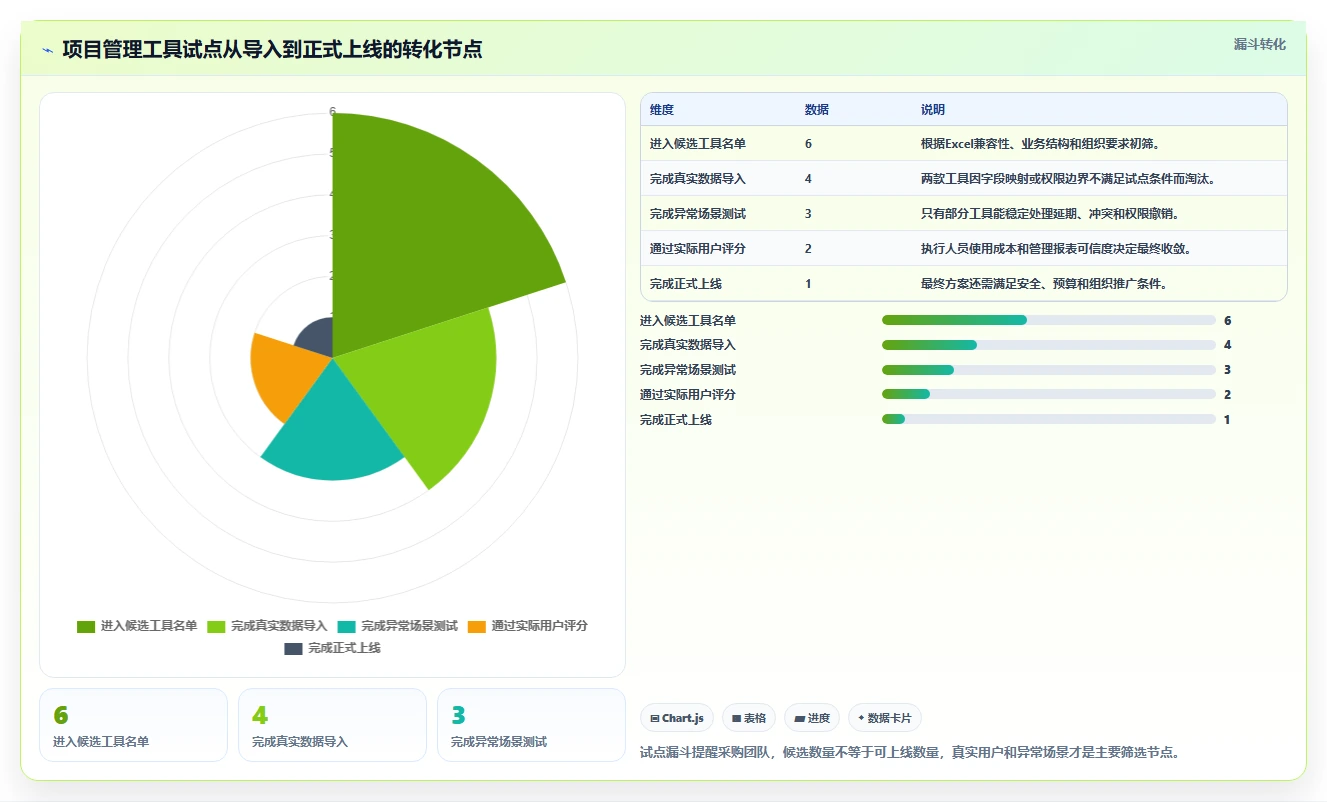Open the stat card showing 3 完成异常场景测试
The height and width of the screenshot is (802, 1327).
[531, 725]
